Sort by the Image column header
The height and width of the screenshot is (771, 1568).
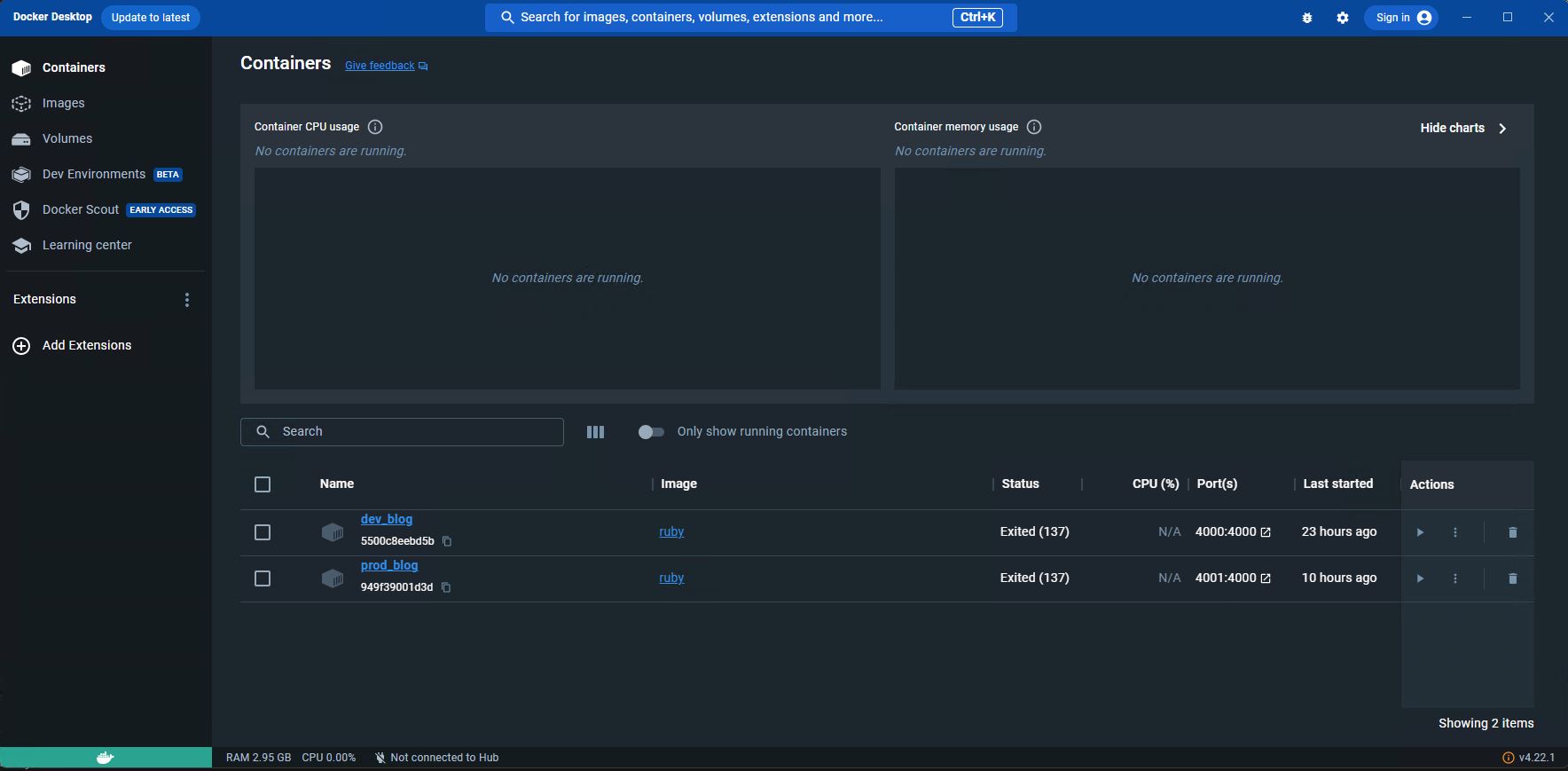(x=678, y=484)
